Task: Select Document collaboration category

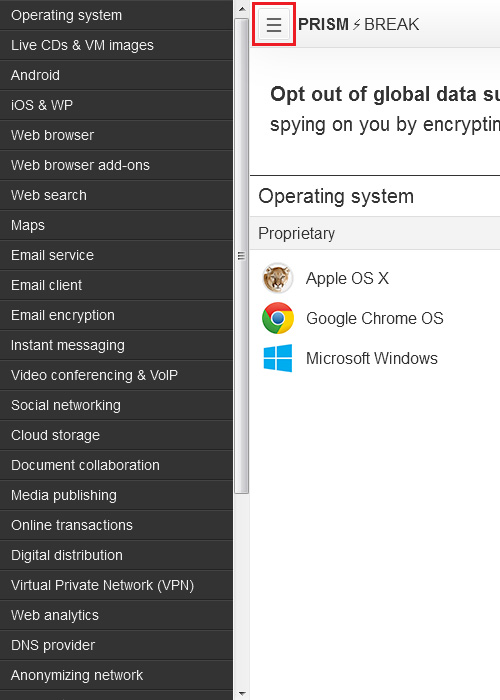Action: (116, 465)
